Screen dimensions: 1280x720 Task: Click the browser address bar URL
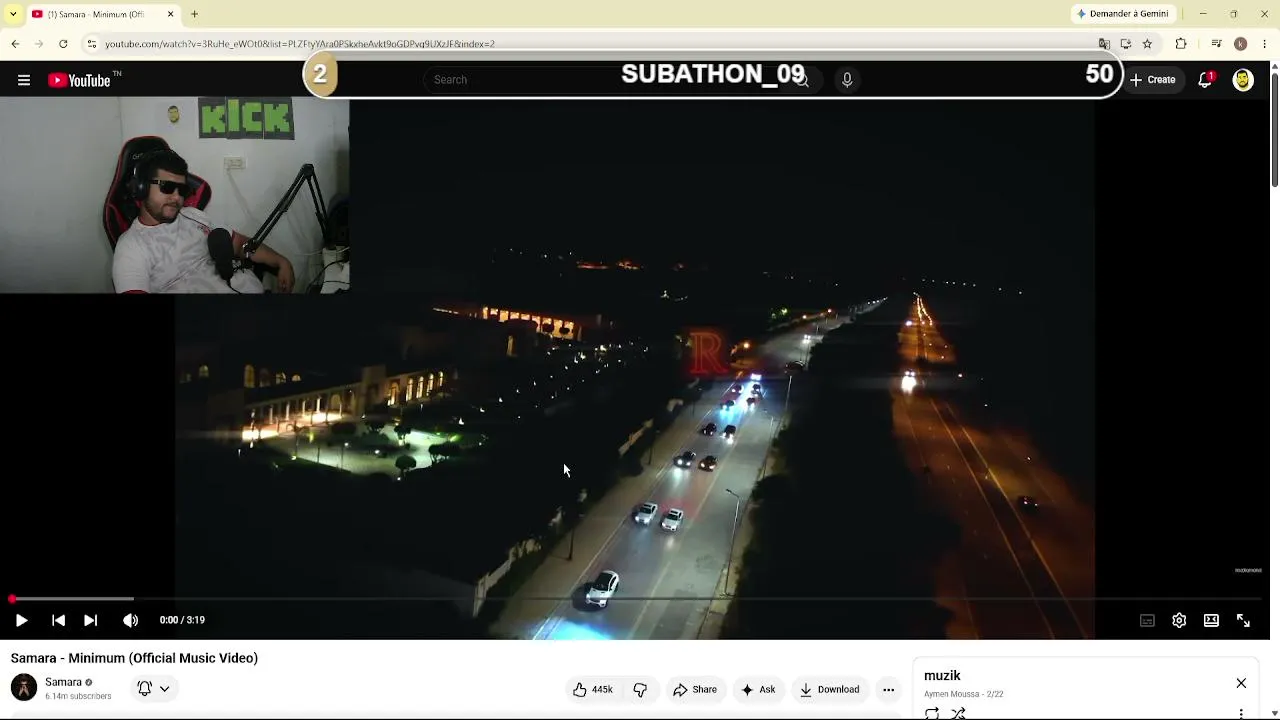[x=300, y=44]
